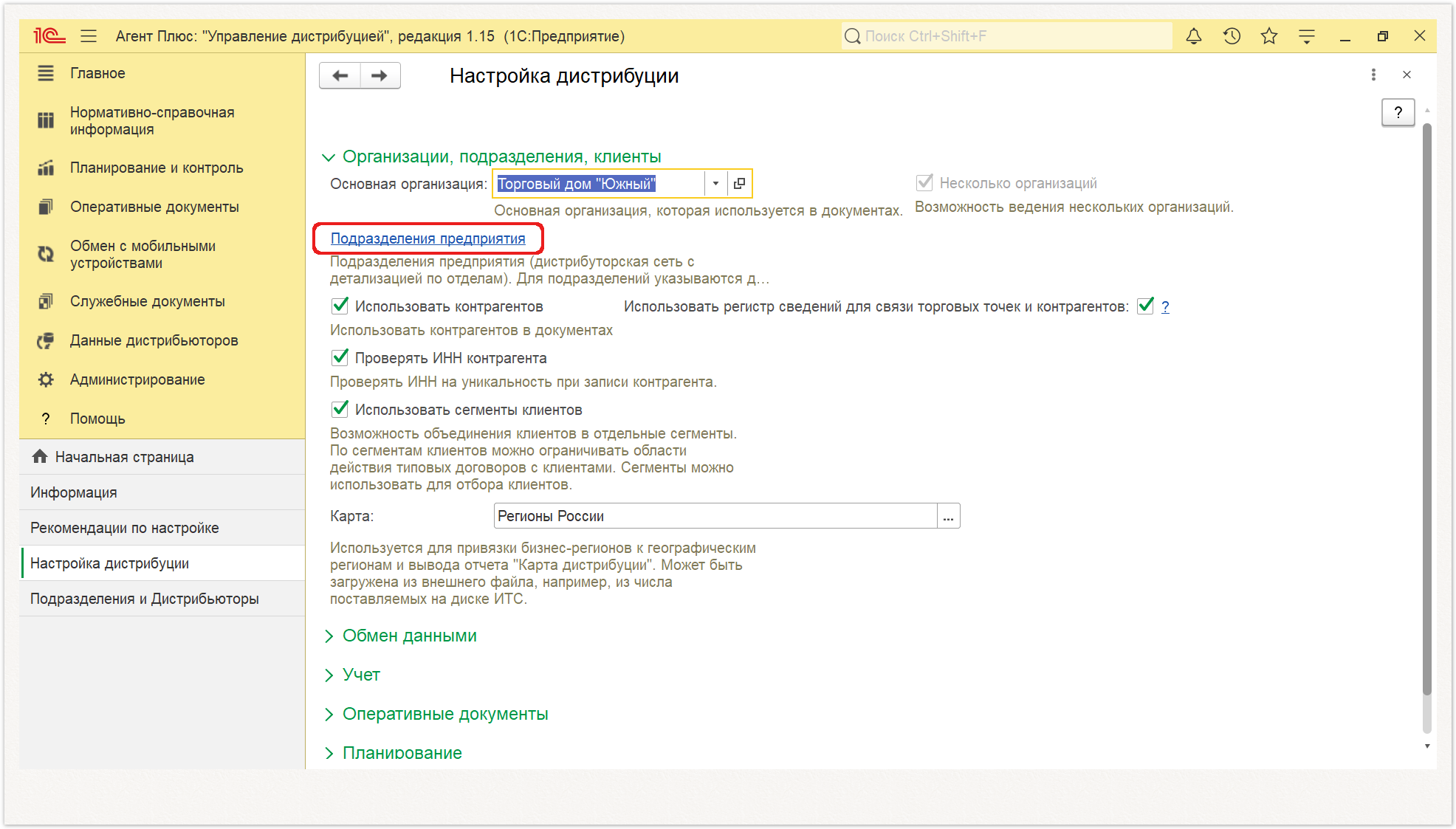This screenshot has width=1456, height=829.
Task: Click the scrollbar down arrow
Action: pyautogui.click(x=1427, y=746)
